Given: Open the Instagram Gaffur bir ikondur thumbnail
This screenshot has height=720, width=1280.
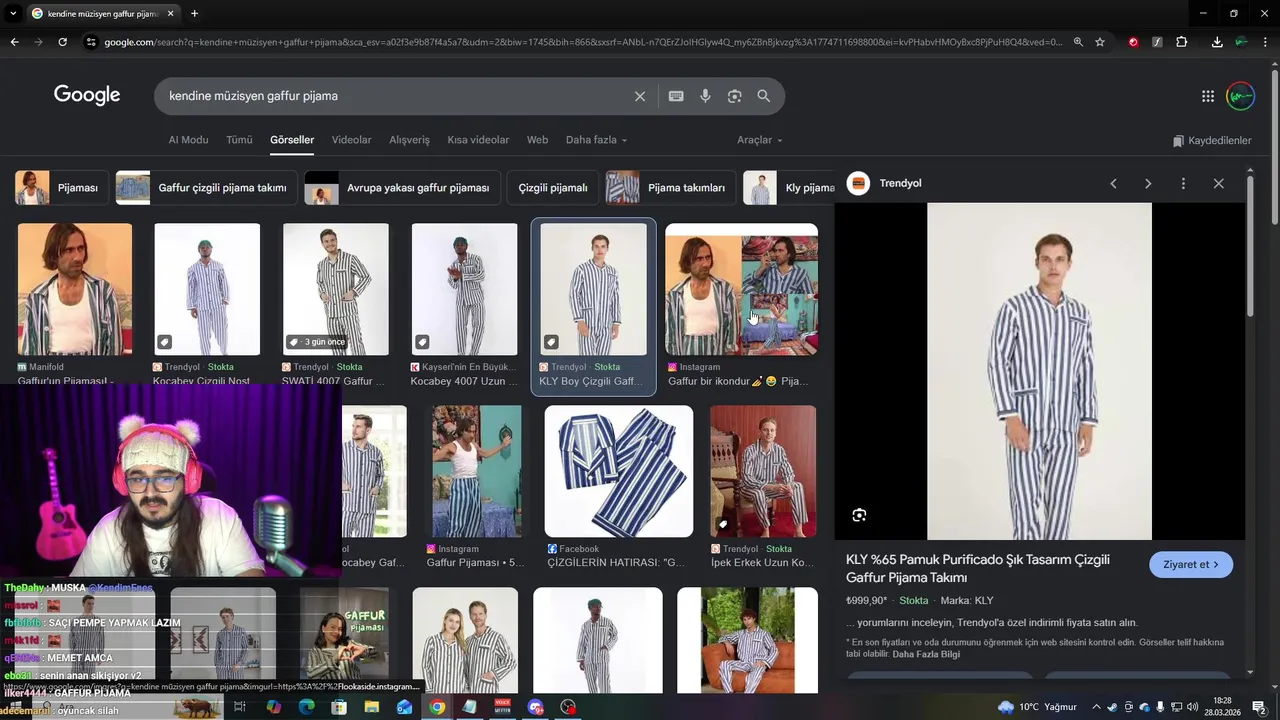Looking at the screenshot, I should coord(742,290).
